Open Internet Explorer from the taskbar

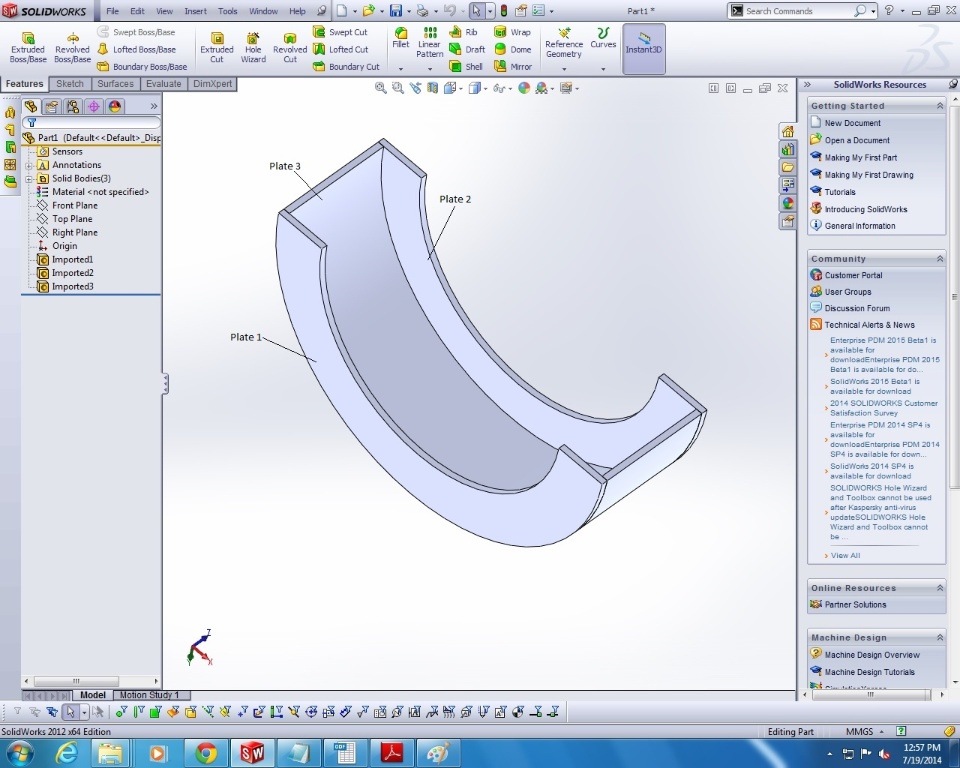click(66, 753)
